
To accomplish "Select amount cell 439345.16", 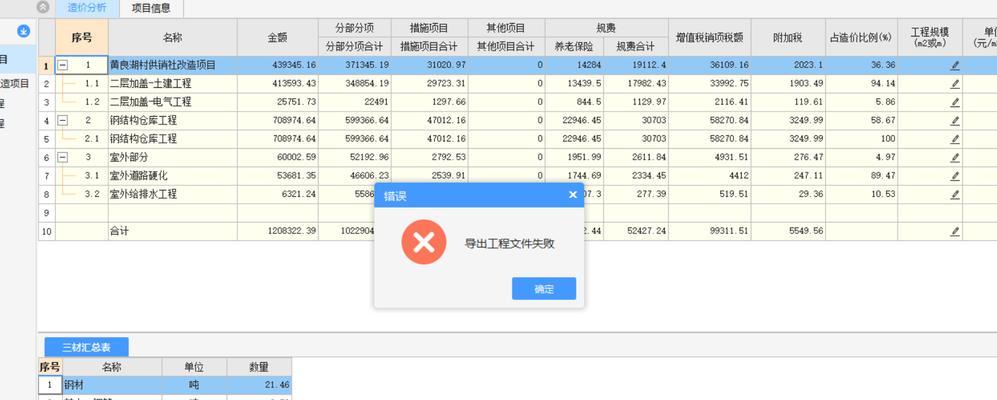I will tap(277, 65).
